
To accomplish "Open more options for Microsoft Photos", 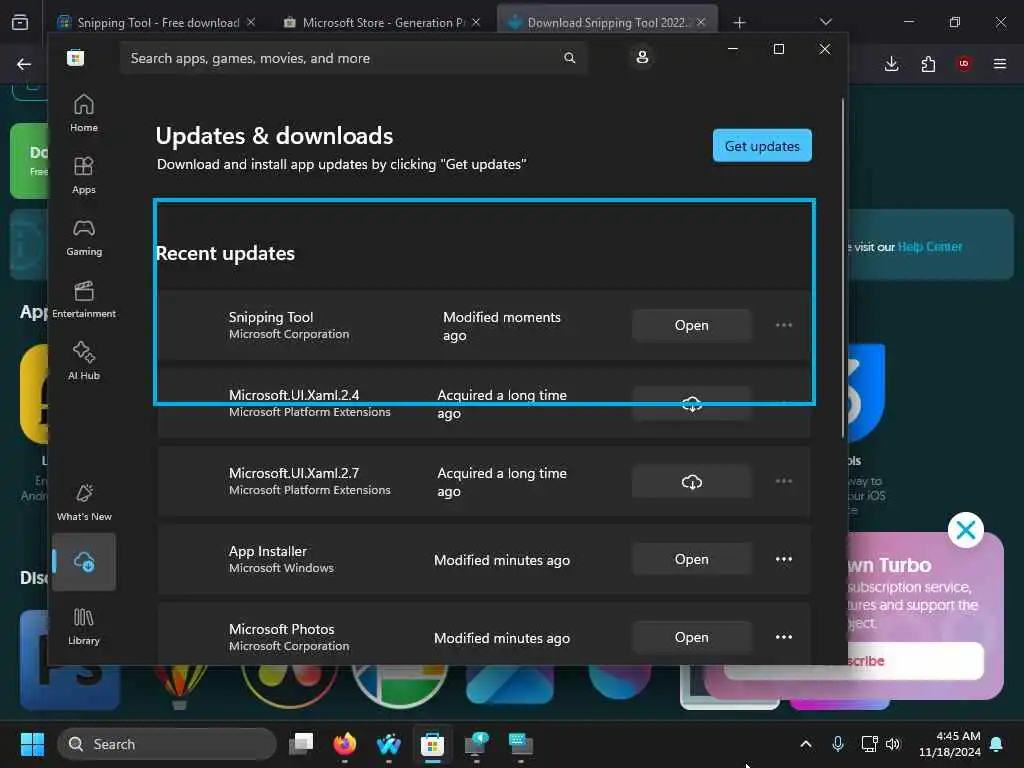I will pos(784,637).
